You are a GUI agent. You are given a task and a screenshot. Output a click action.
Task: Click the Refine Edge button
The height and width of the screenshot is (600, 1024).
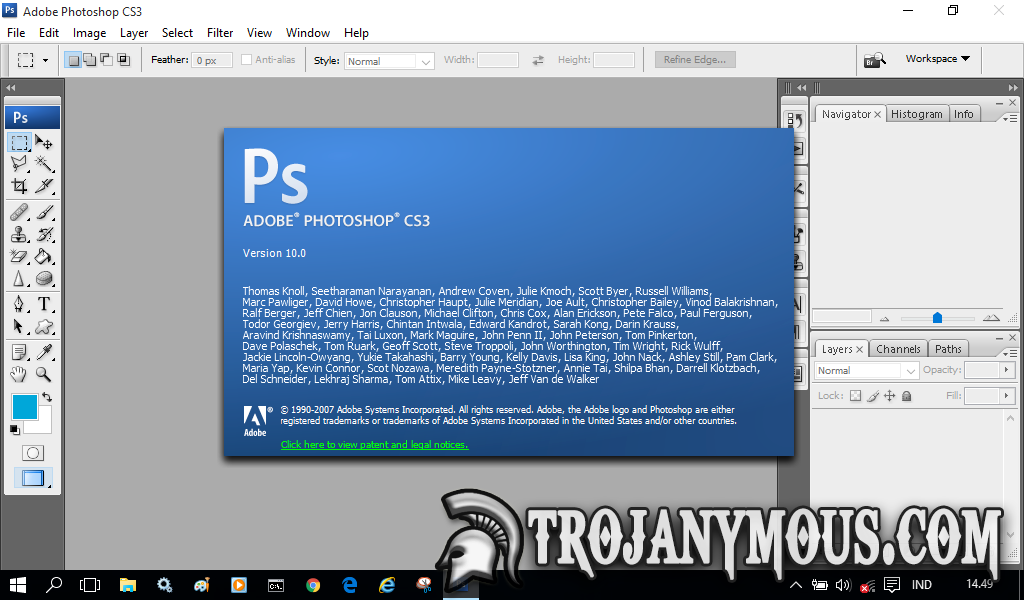coord(695,60)
